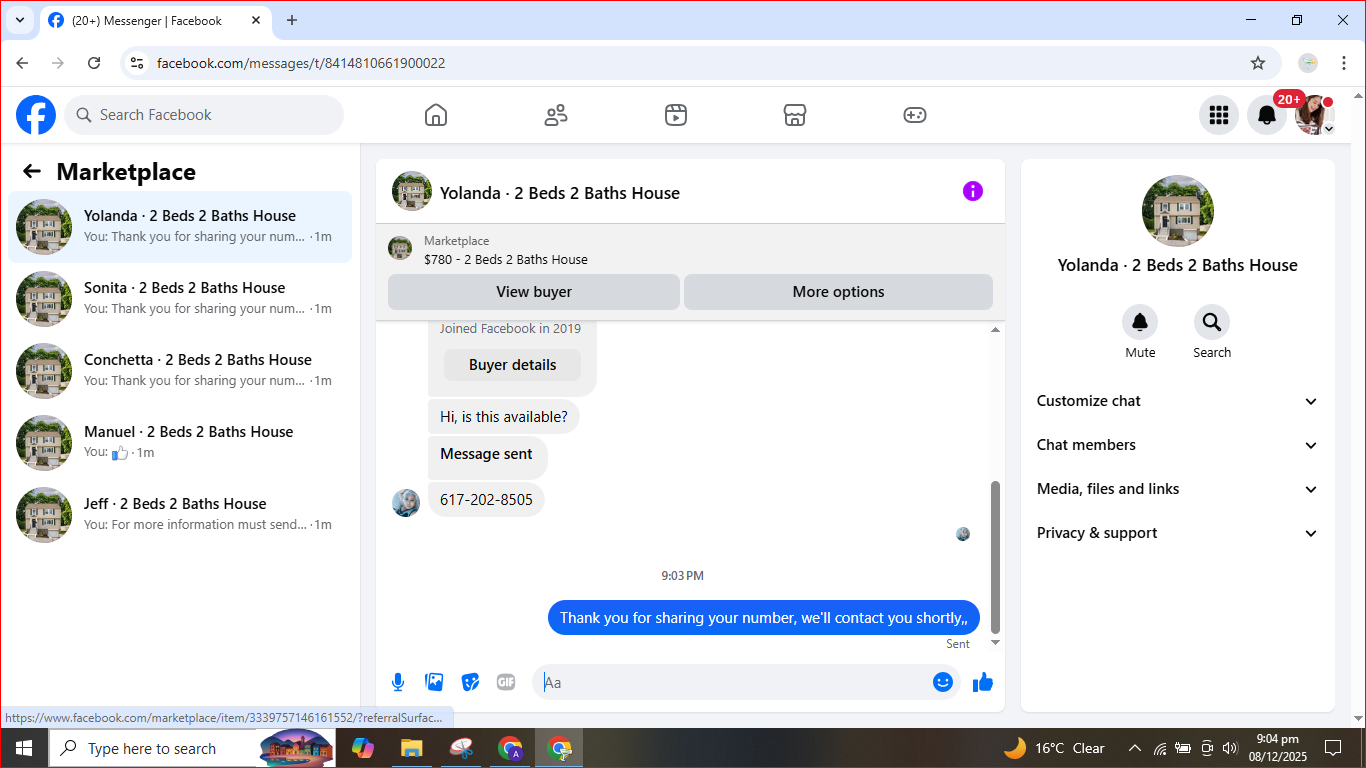
Task: Open the Manuel conversation in the list
Action: (x=180, y=443)
